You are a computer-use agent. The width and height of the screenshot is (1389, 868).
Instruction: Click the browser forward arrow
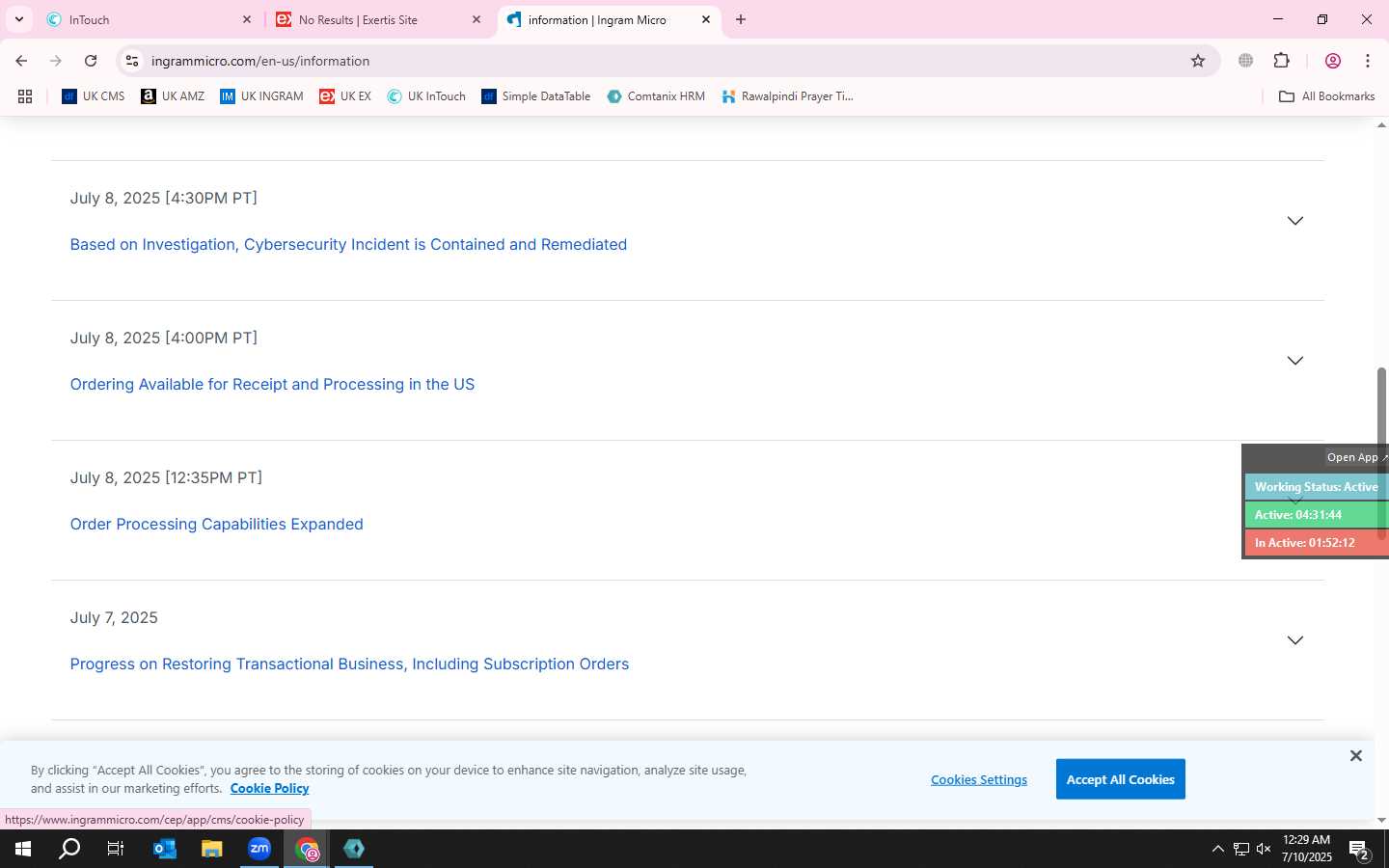(56, 61)
